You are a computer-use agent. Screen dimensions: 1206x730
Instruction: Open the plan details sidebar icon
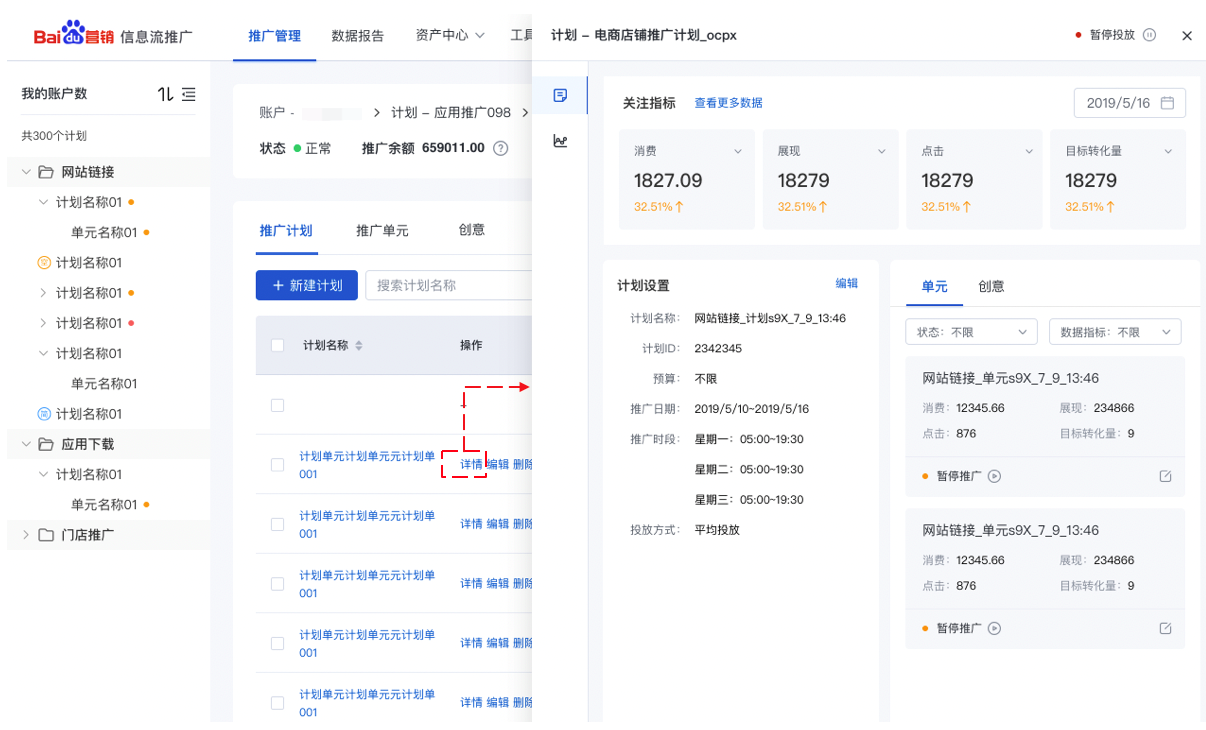point(560,95)
